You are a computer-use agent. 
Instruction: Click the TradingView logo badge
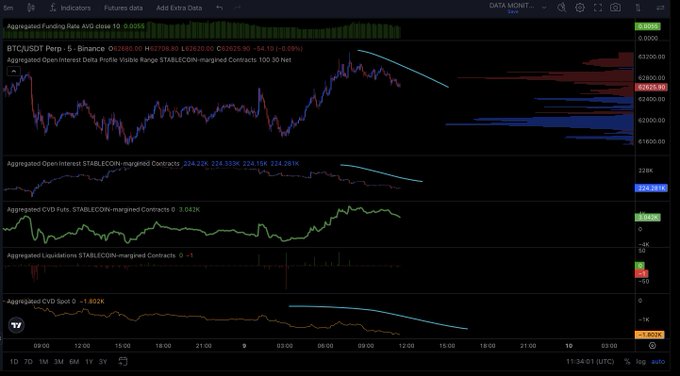16,325
